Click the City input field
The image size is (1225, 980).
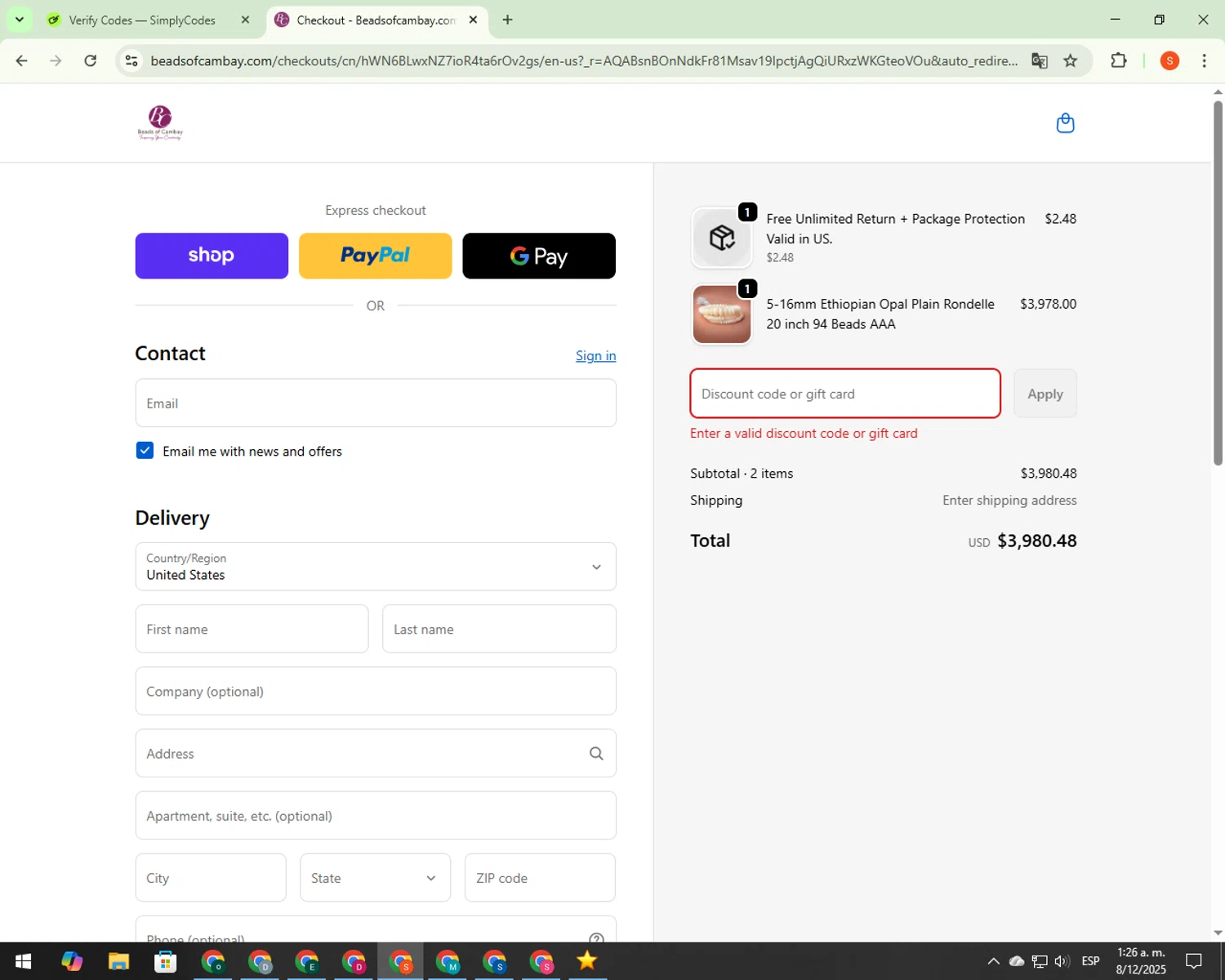pyautogui.click(x=211, y=878)
